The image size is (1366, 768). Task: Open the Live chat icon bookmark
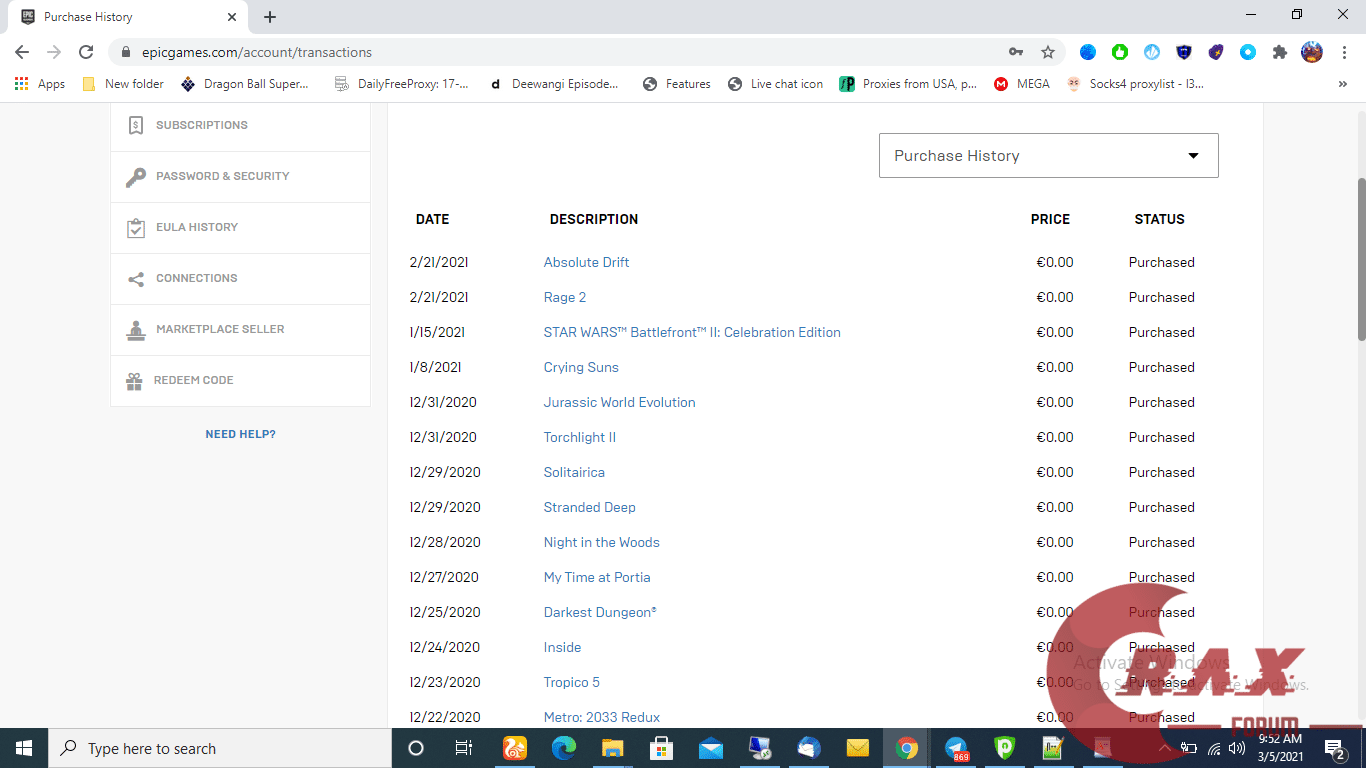point(776,84)
